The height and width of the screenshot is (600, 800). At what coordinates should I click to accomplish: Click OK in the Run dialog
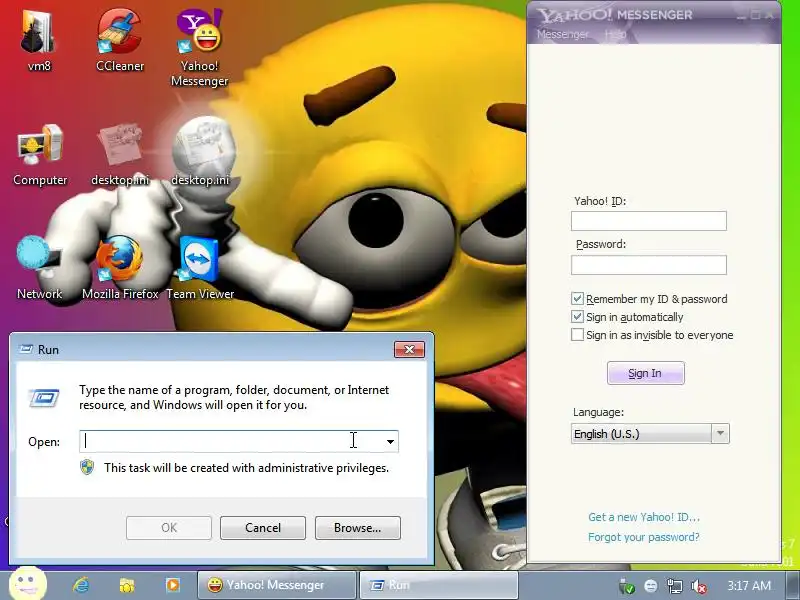point(169,528)
